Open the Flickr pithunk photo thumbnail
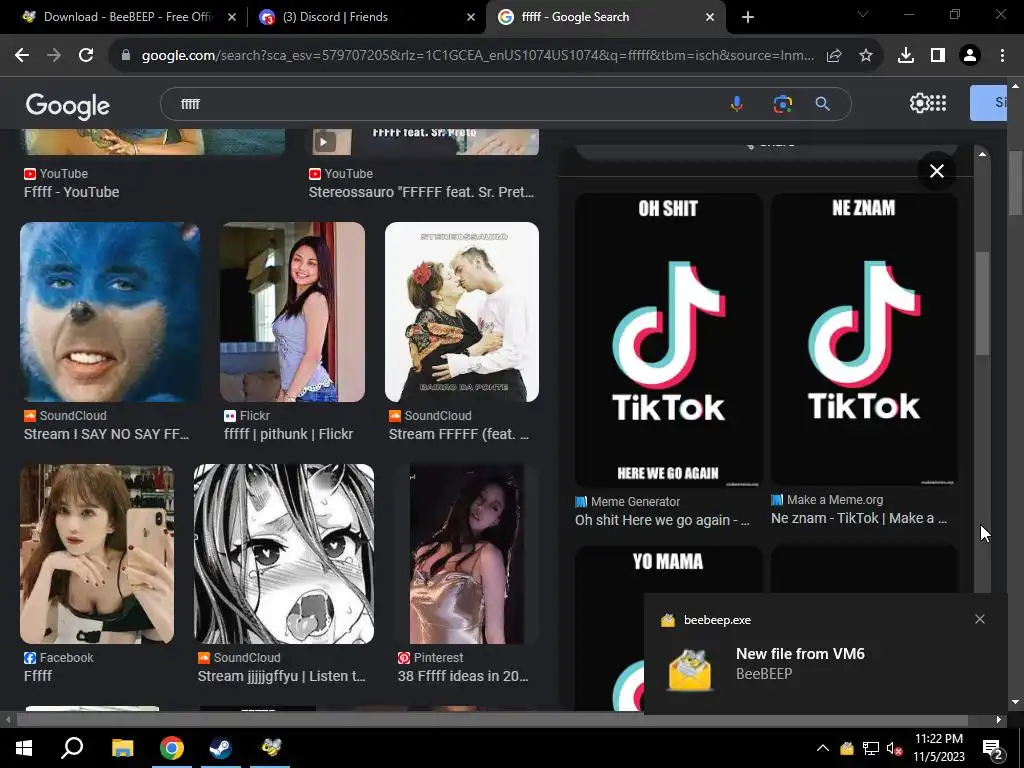The height and width of the screenshot is (768, 1024). [x=293, y=312]
